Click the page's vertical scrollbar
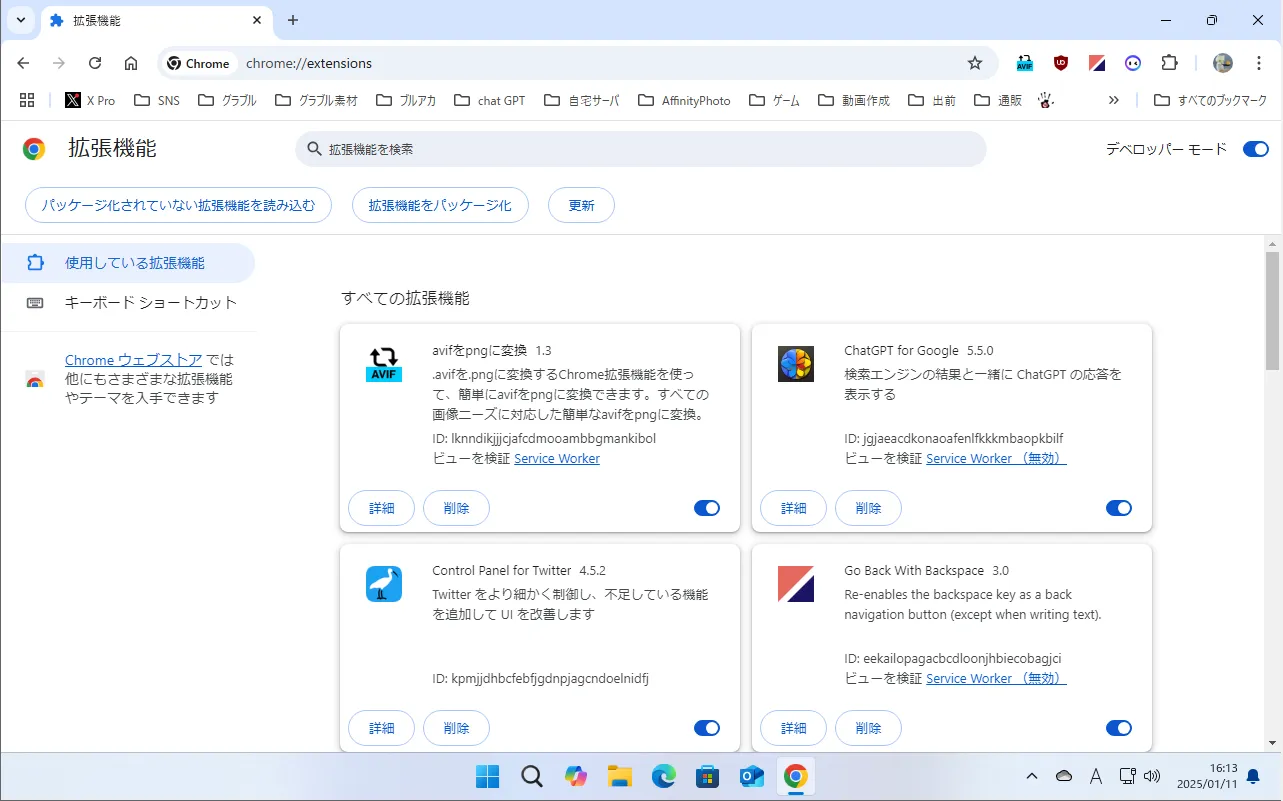 (x=1272, y=310)
